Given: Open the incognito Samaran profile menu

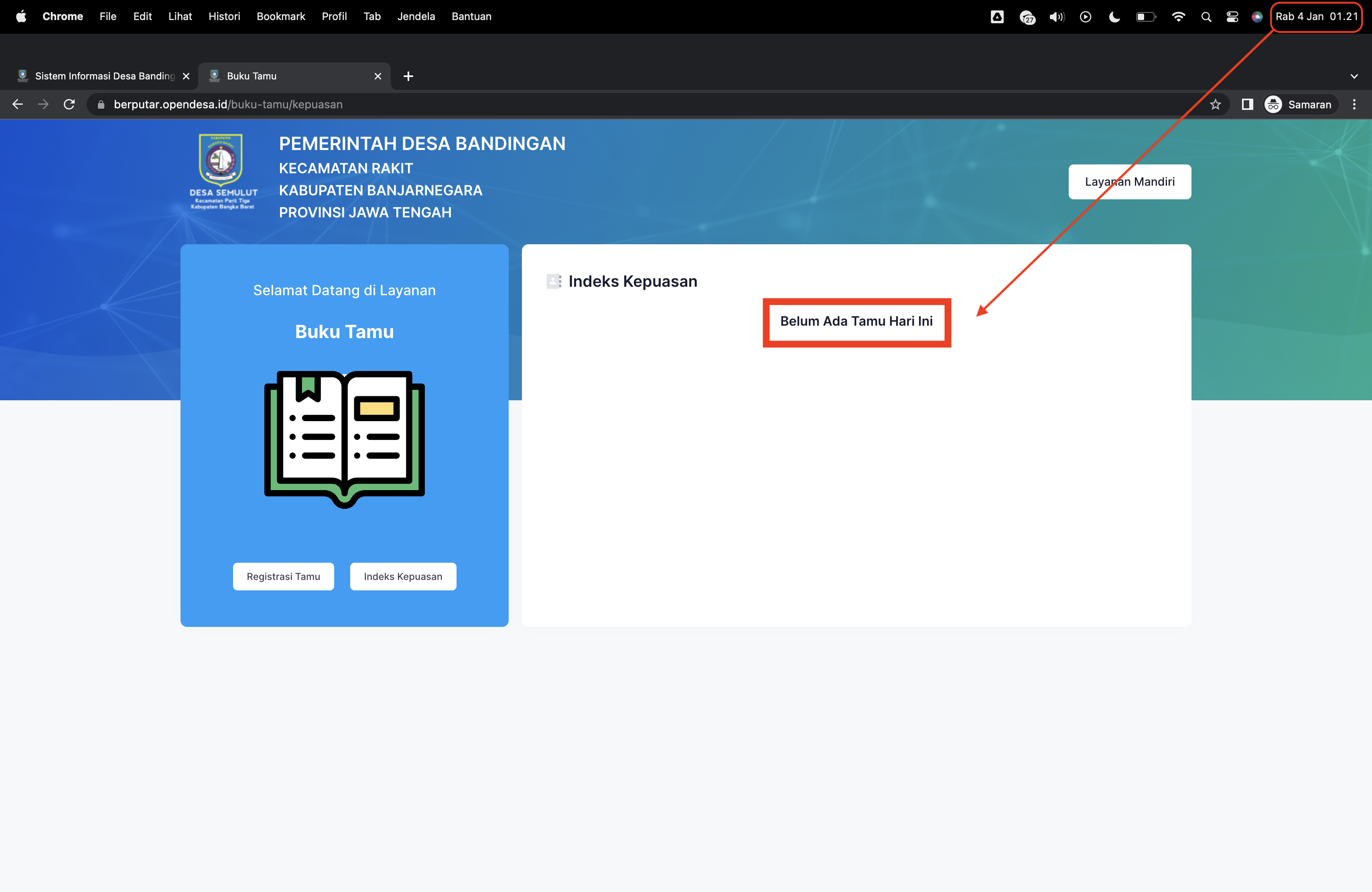Looking at the screenshot, I should 1298,104.
